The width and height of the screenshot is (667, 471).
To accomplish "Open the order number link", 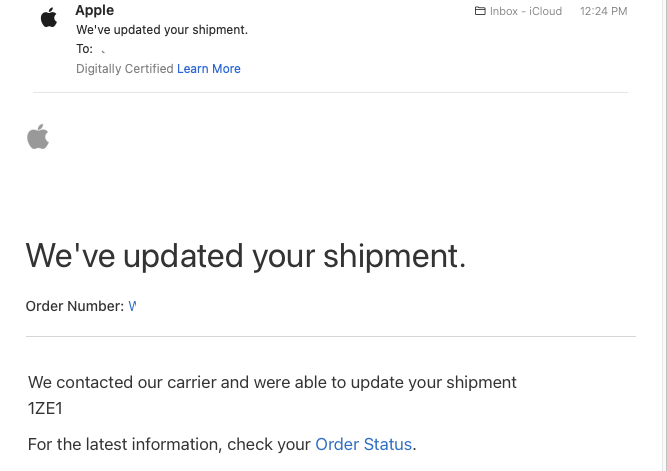I will pos(132,306).
